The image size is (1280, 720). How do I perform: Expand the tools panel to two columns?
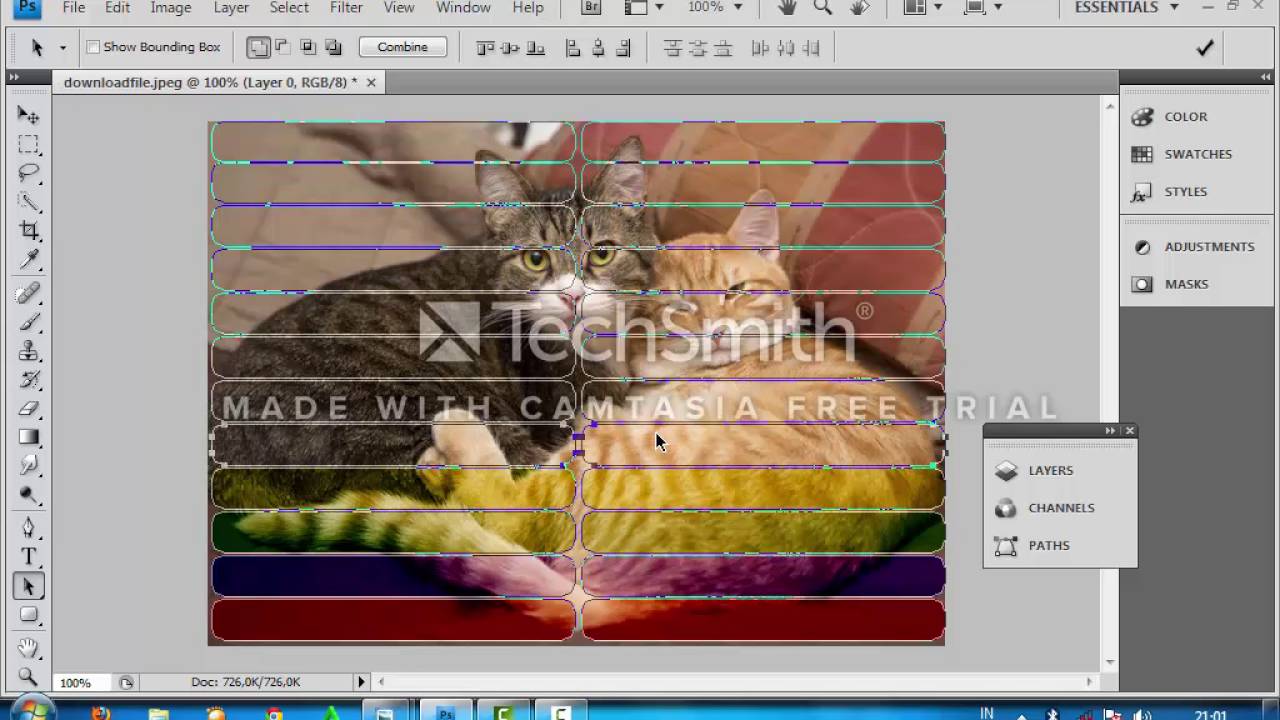[x=14, y=77]
